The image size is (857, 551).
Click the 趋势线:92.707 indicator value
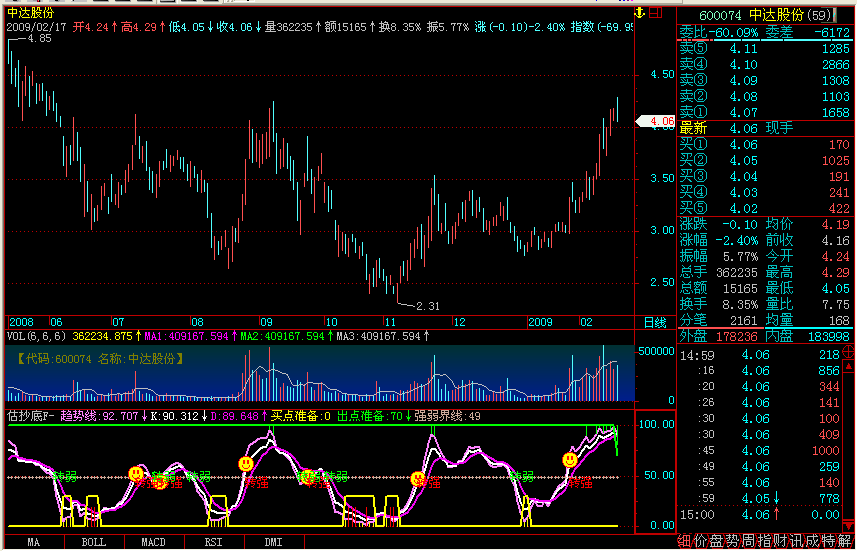click(99, 417)
